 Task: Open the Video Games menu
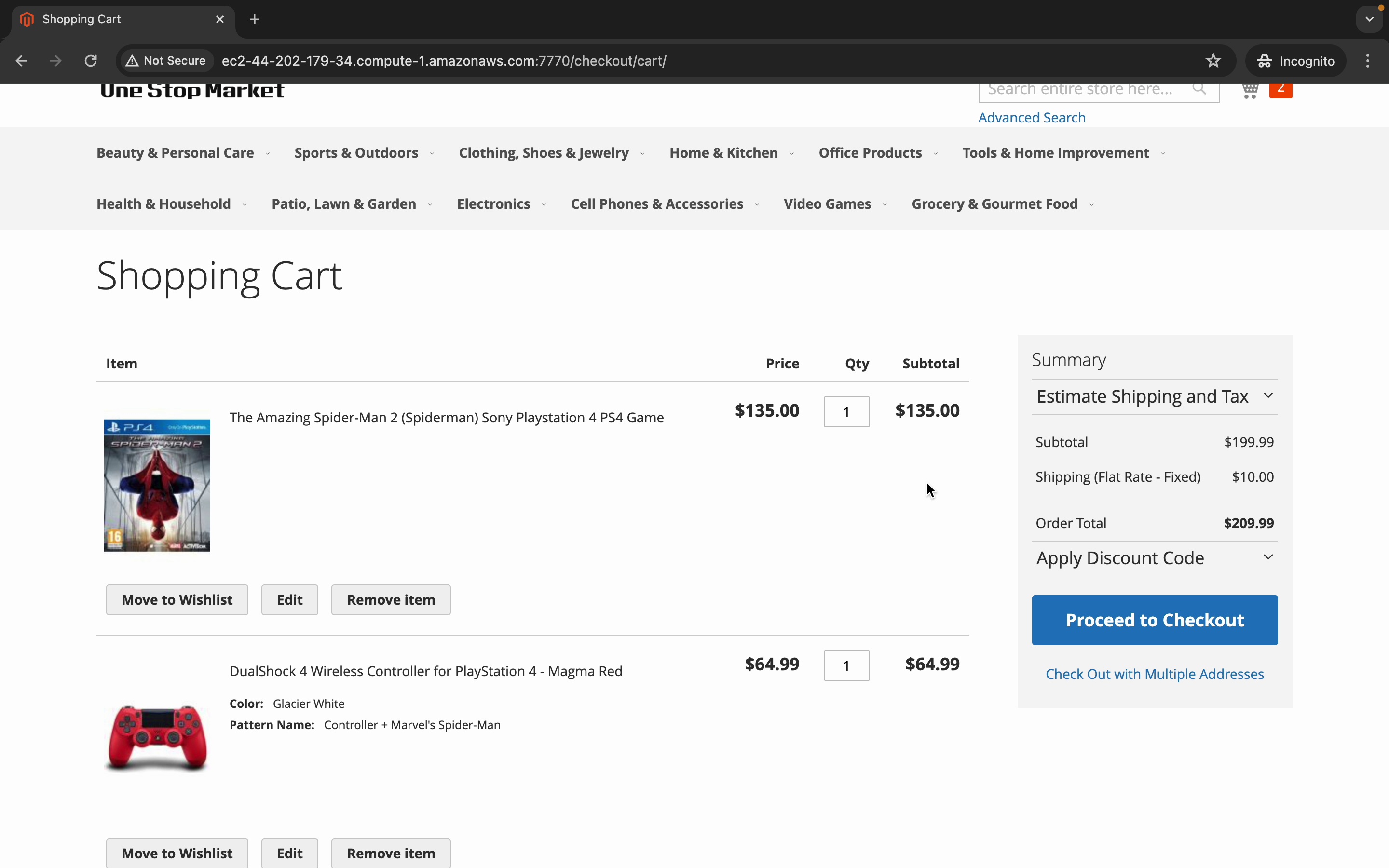(827, 204)
